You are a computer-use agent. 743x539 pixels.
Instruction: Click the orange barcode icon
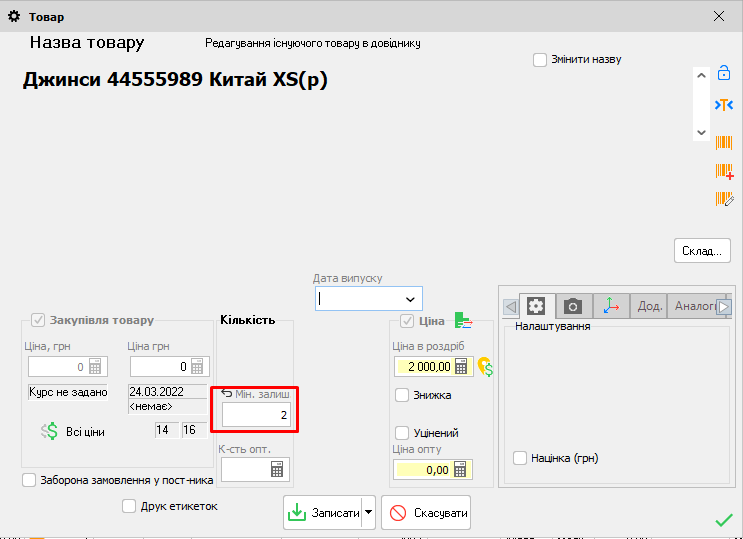tap(724, 142)
